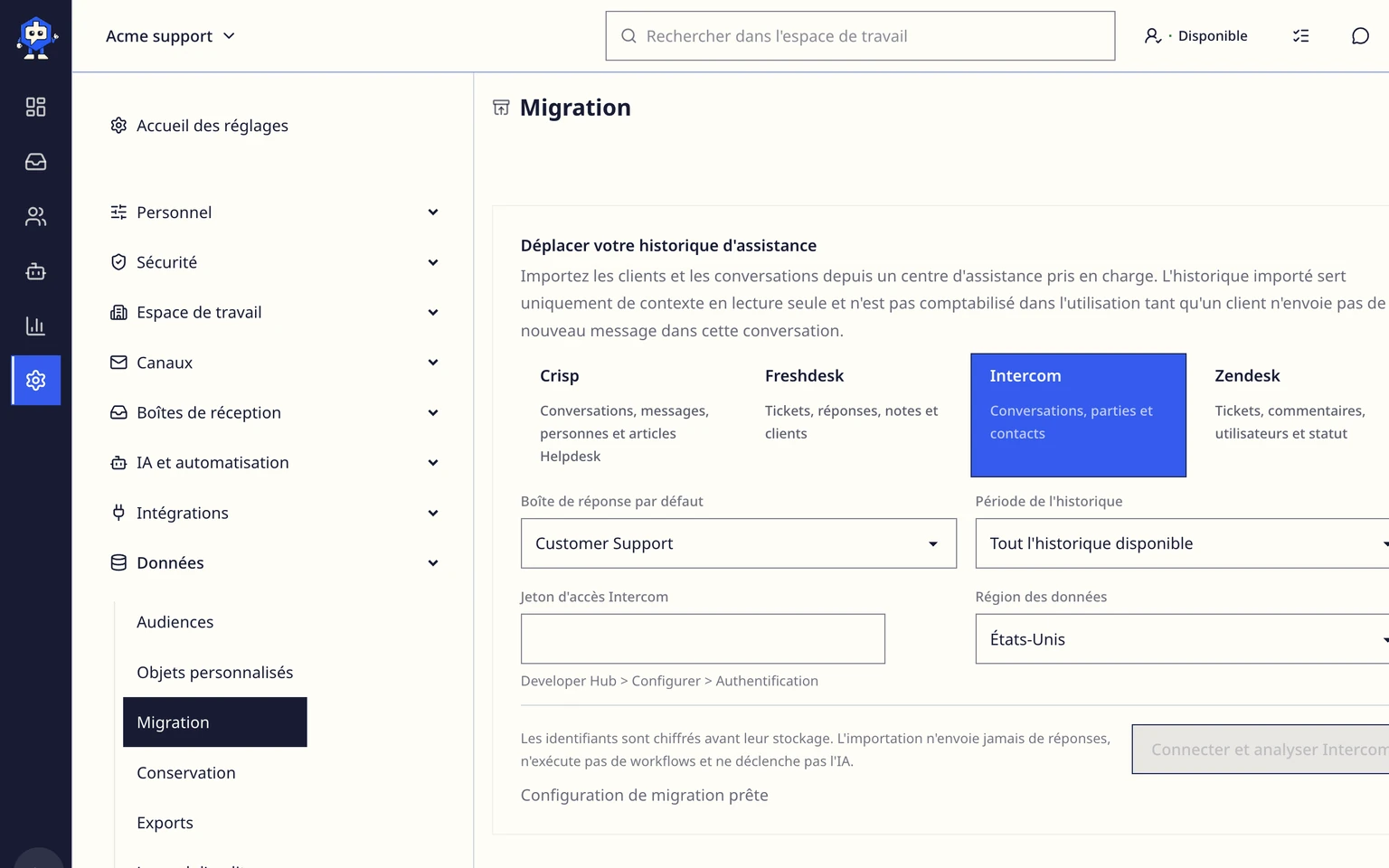Expand the Sécurité section chevron

(433, 262)
